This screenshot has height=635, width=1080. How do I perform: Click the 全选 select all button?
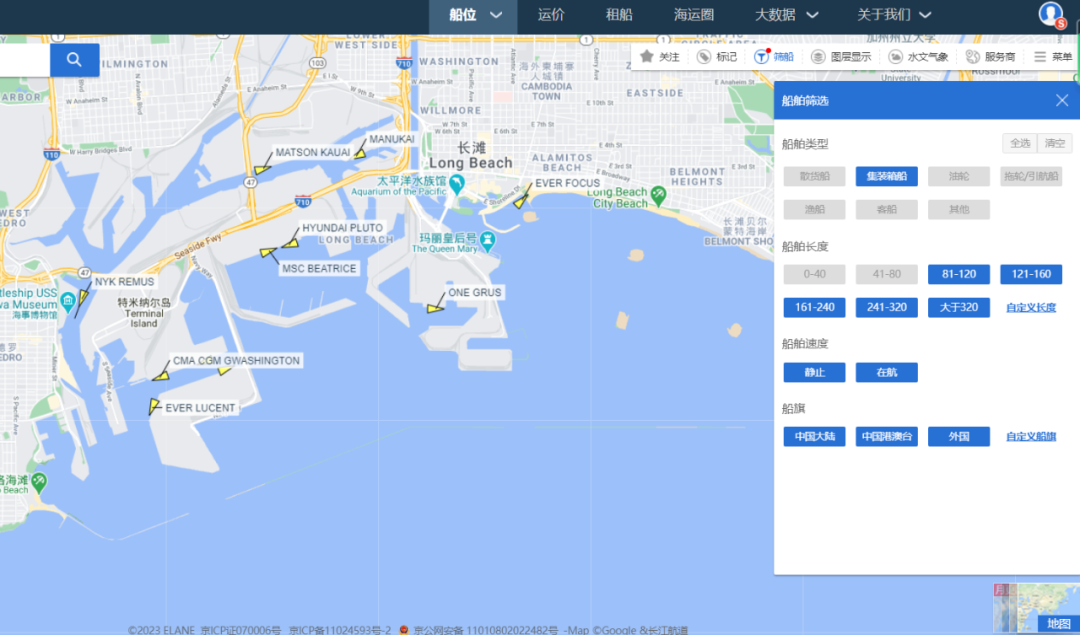tap(1019, 143)
